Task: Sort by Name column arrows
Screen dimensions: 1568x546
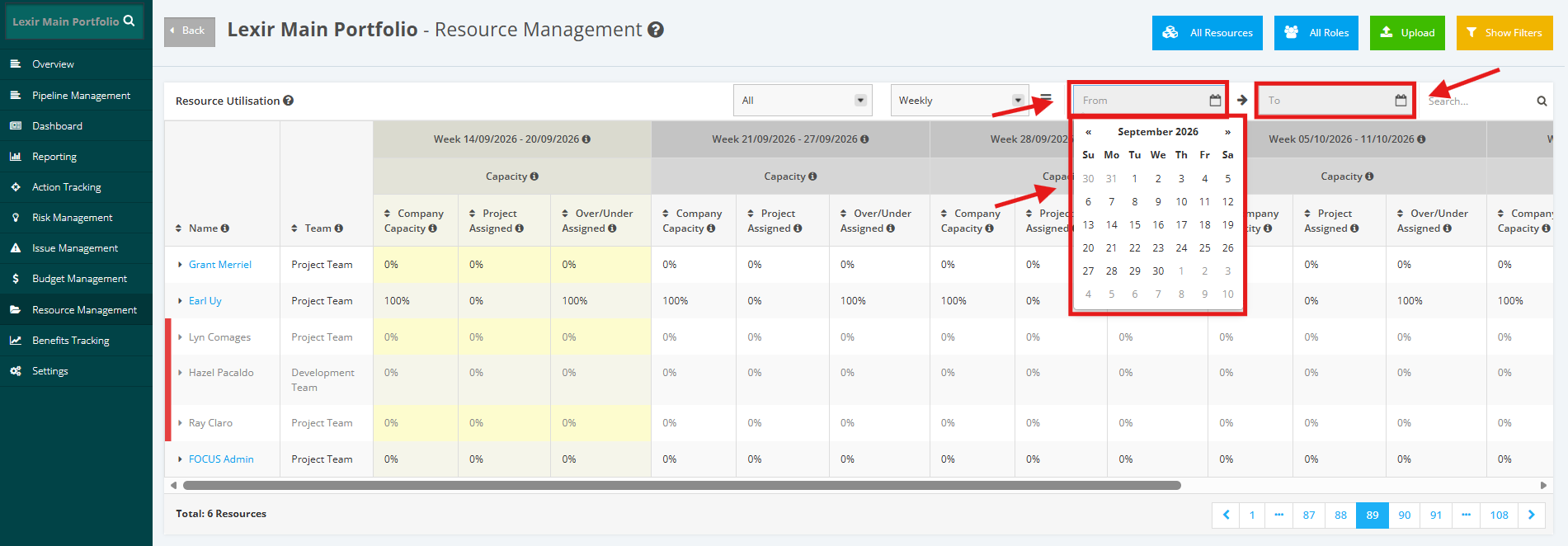Action: [x=179, y=228]
